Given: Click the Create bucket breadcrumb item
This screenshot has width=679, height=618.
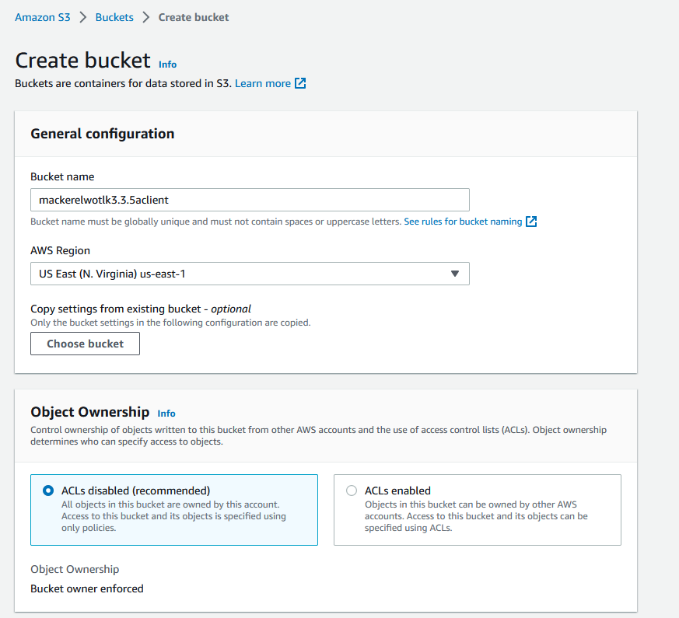Looking at the screenshot, I should point(193,17).
